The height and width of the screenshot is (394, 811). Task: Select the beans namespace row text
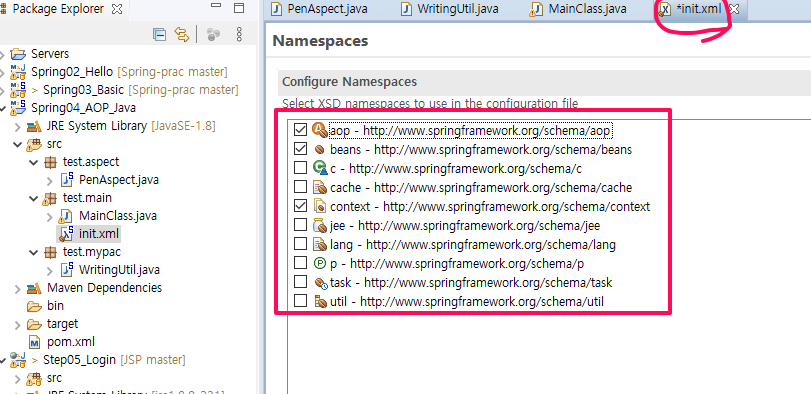pos(480,149)
